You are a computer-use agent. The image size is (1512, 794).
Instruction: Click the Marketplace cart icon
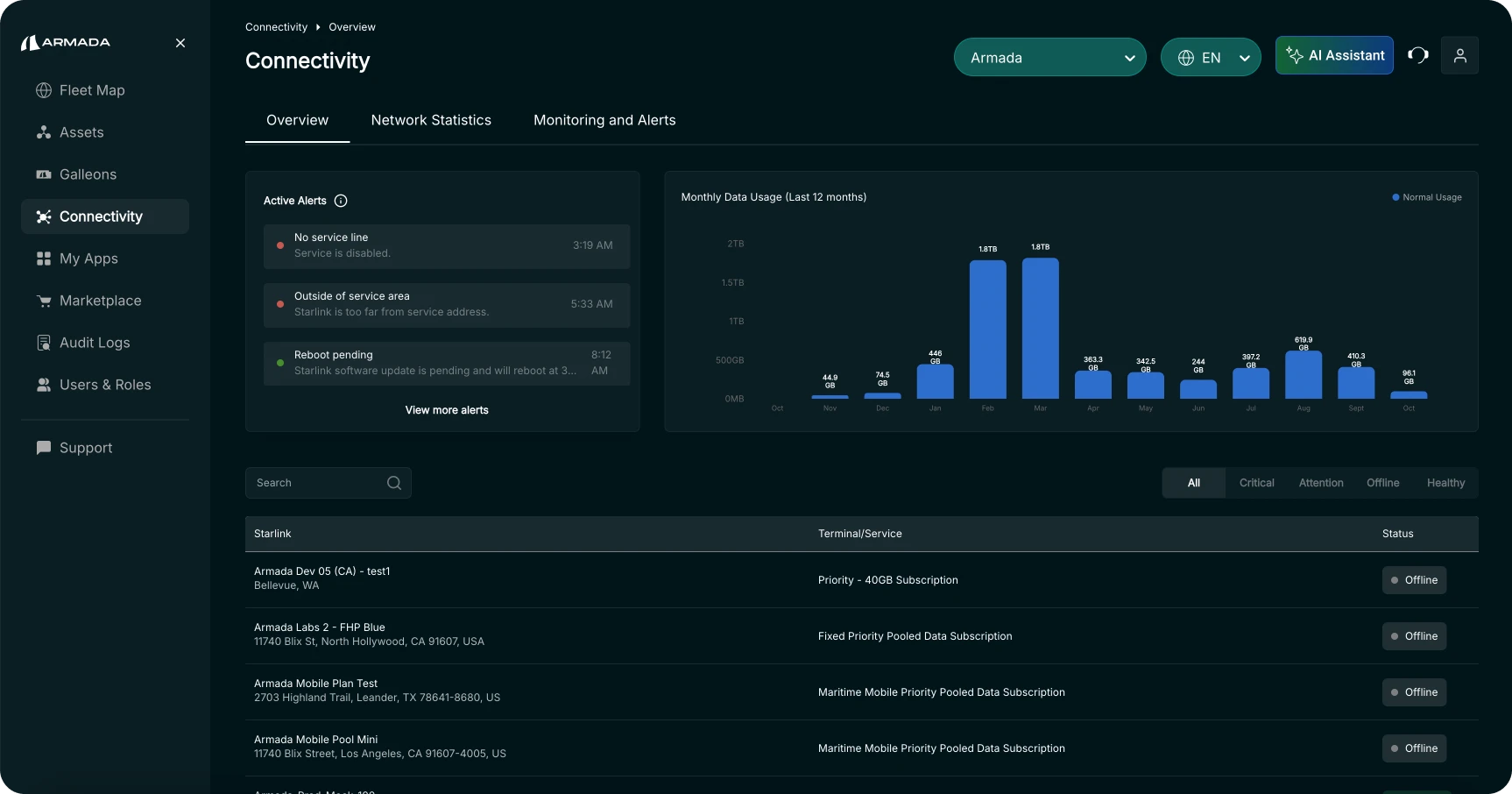(x=44, y=301)
